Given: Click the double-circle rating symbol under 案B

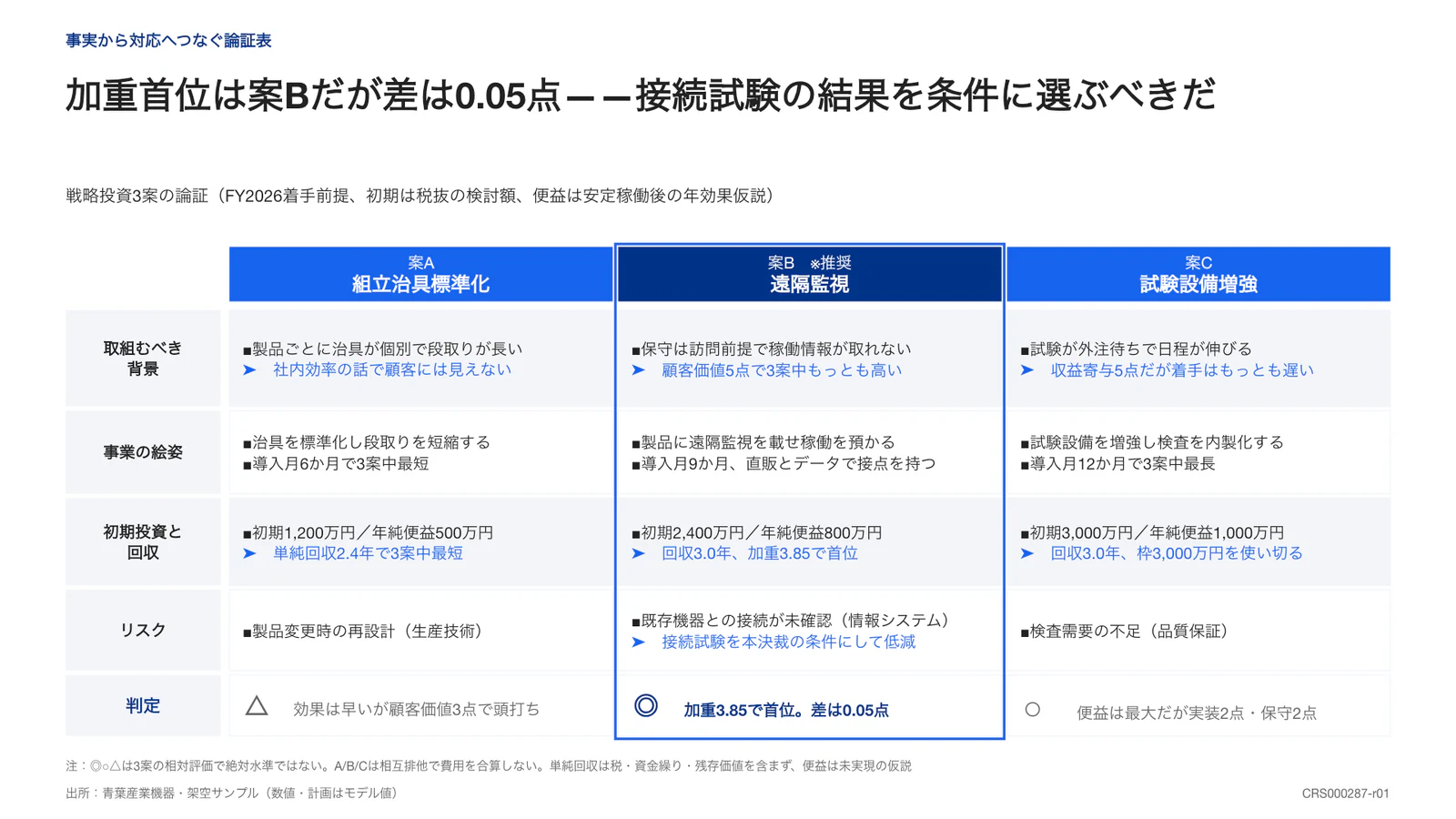Looking at the screenshot, I should point(646,705).
